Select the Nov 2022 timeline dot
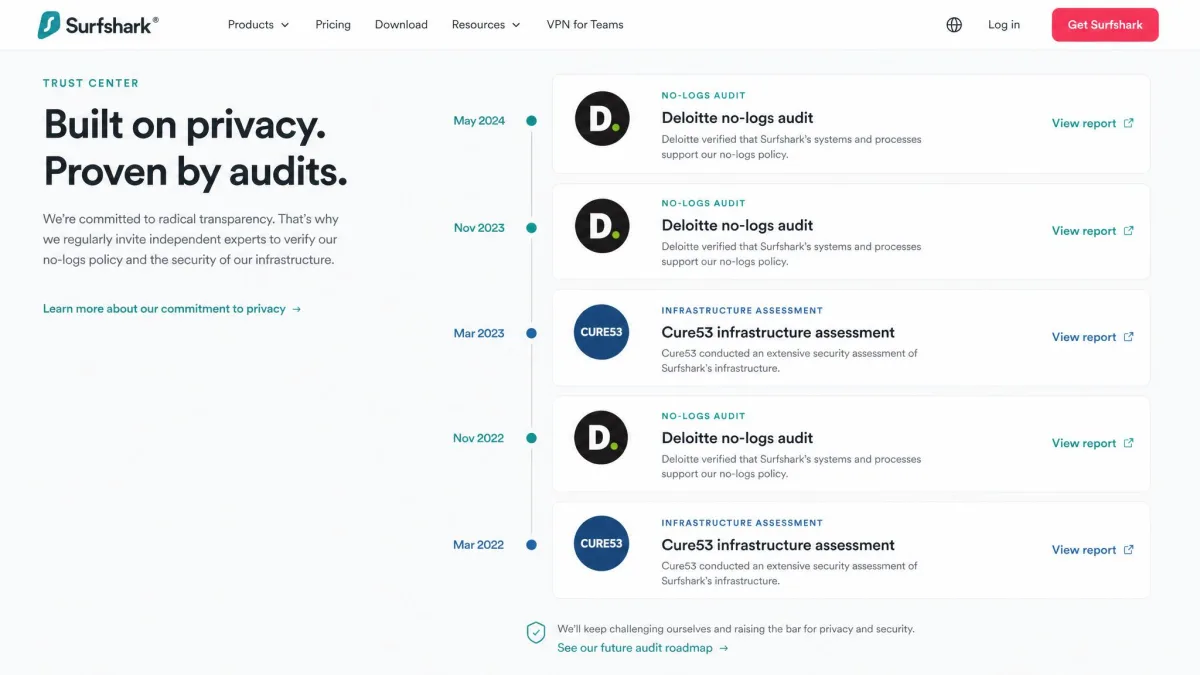Image resolution: width=1200 pixels, height=675 pixels. pos(531,438)
